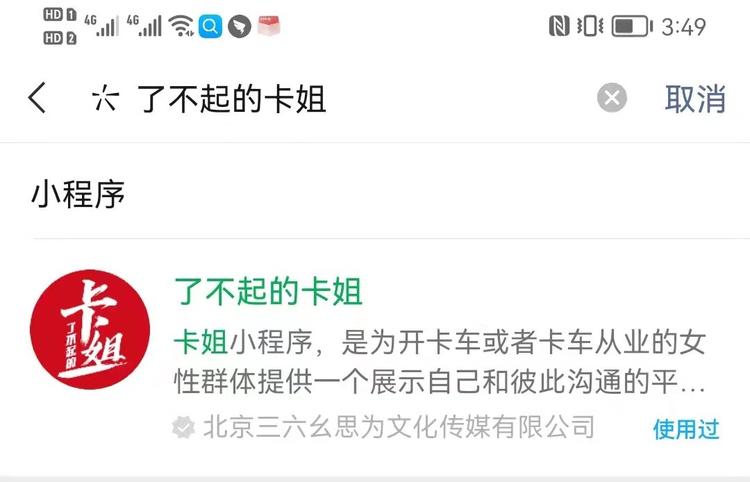Tap the 3:49 clock display
Viewport: 750px width, 482px height.
tap(684, 26)
